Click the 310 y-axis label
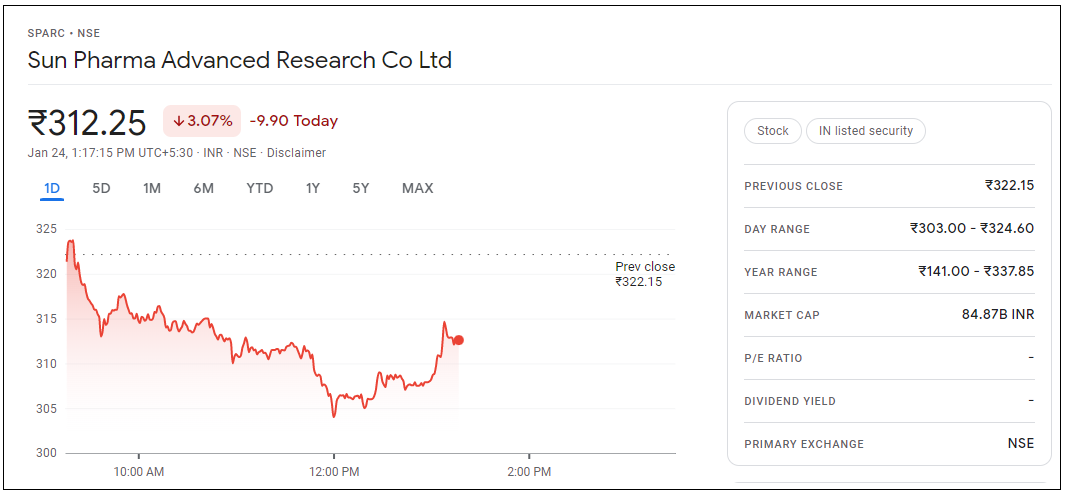The width and height of the screenshot is (1065, 494). click(x=46, y=364)
